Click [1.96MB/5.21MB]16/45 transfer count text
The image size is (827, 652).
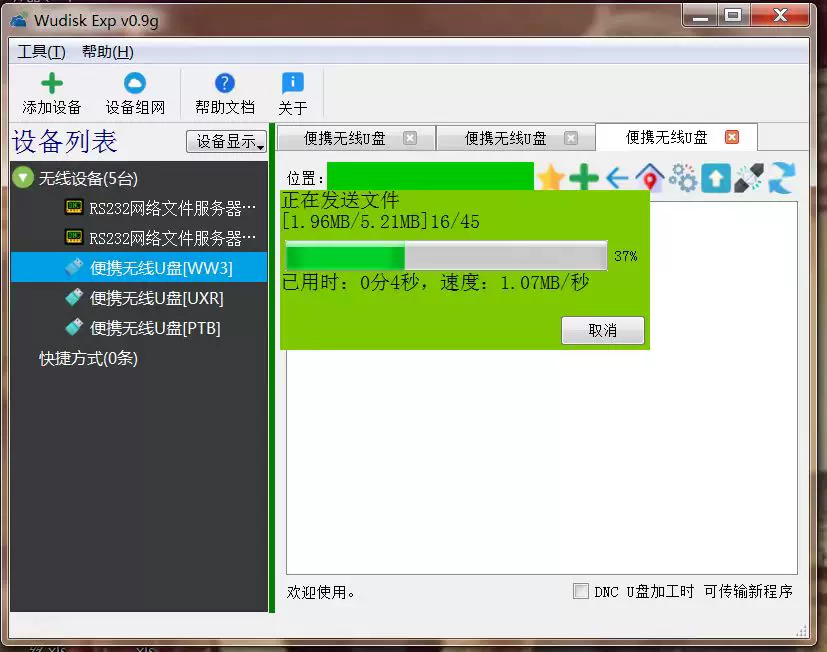381,222
